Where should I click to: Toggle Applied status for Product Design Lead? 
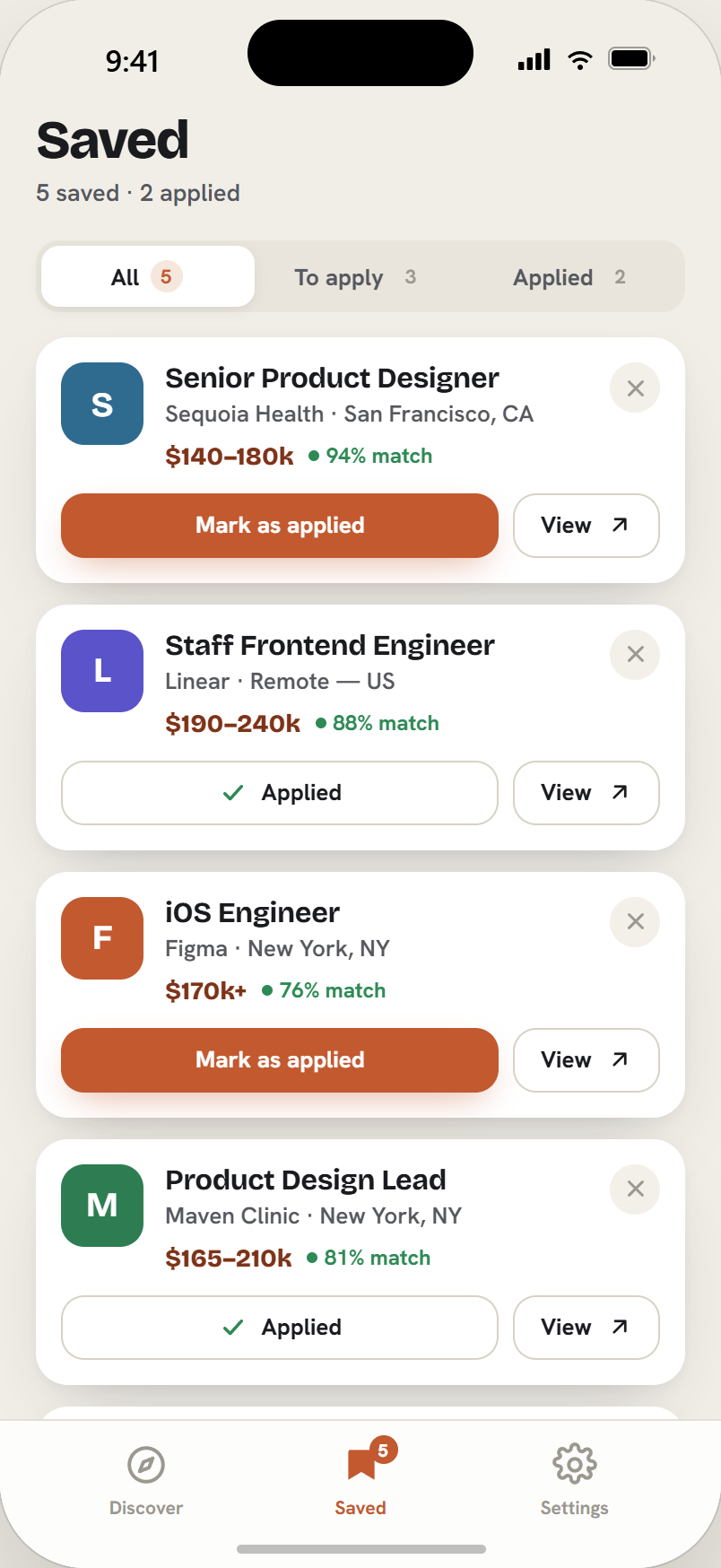[280, 1328]
